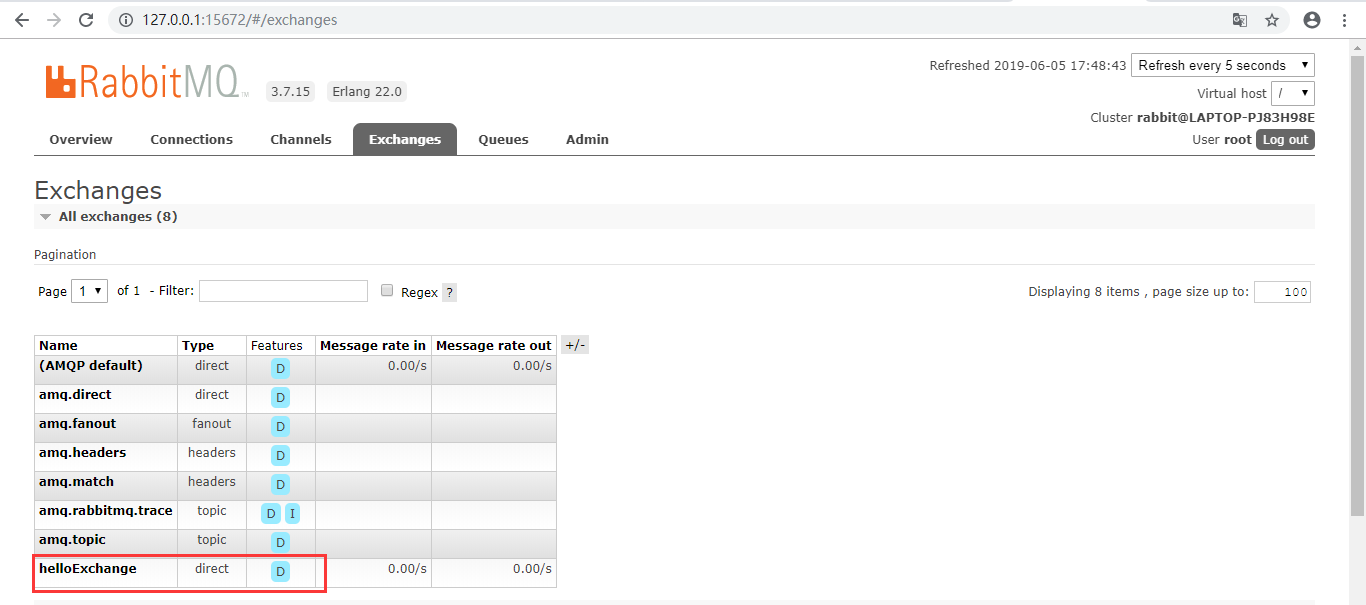Screen dimensions: 1366x605
Task: Switch to the Channels tab
Action: tap(301, 139)
